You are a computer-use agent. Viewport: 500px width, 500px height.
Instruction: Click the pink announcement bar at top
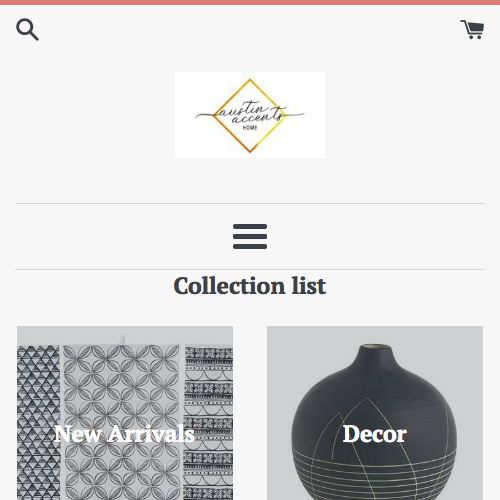pos(250,2)
